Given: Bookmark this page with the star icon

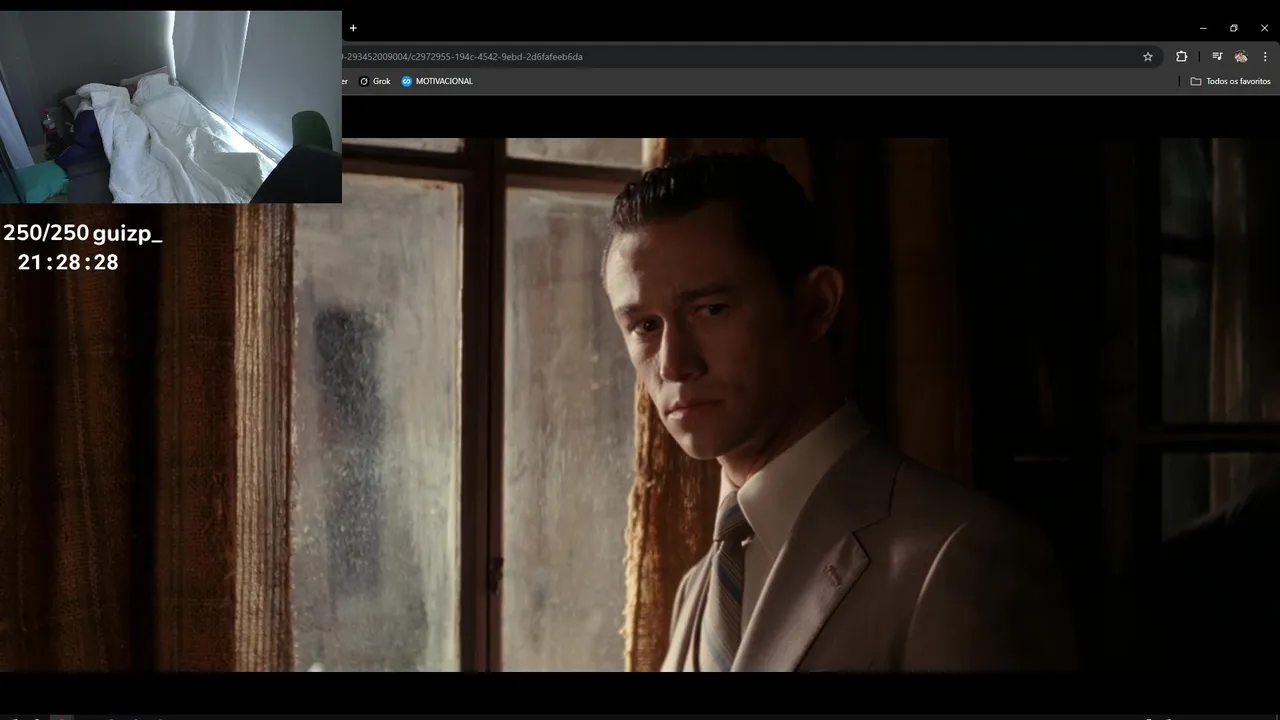Looking at the screenshot, I should coord(1148,57).
